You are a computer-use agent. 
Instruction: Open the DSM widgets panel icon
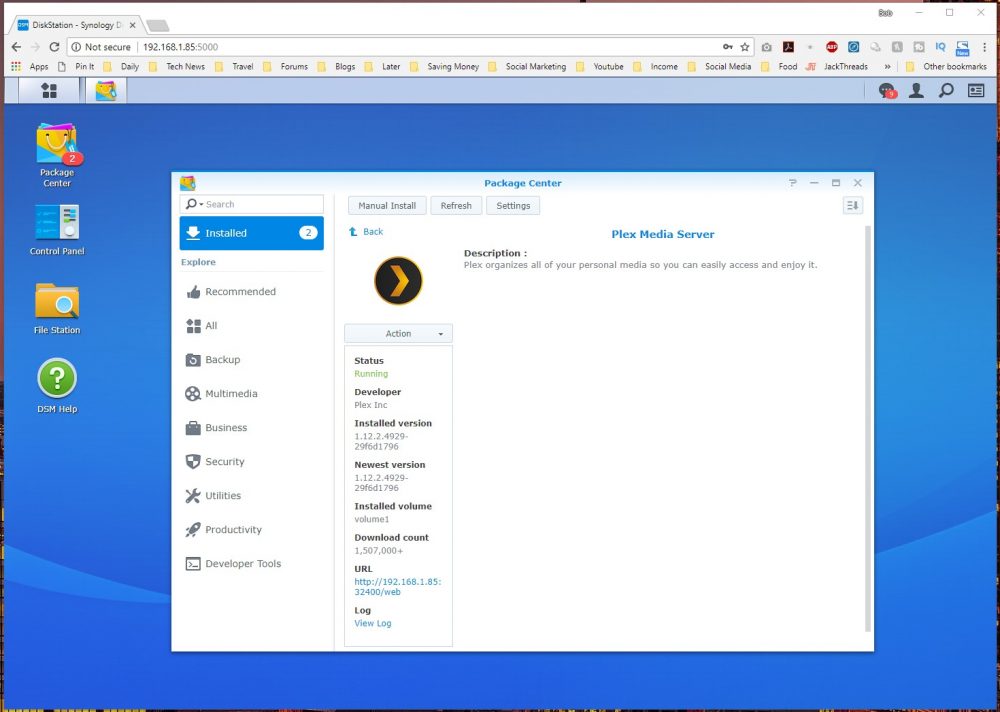tap(976, 91)
